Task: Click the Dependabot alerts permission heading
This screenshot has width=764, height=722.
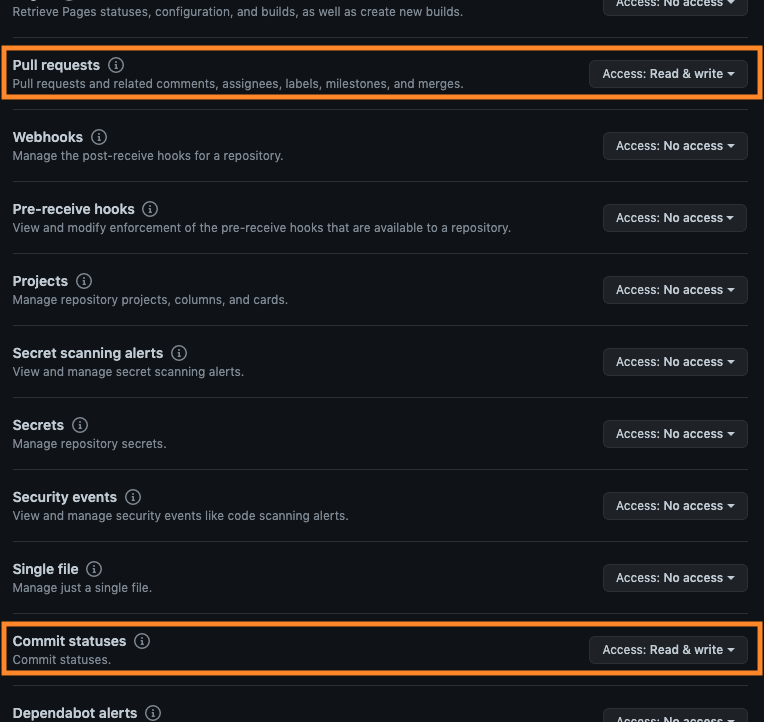Action: point(75,713)
